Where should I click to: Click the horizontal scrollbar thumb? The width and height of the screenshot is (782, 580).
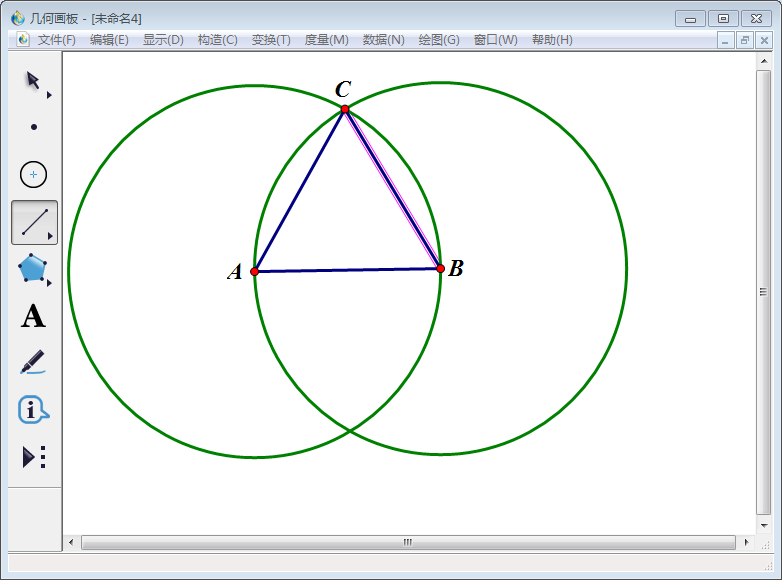[407, 542]
